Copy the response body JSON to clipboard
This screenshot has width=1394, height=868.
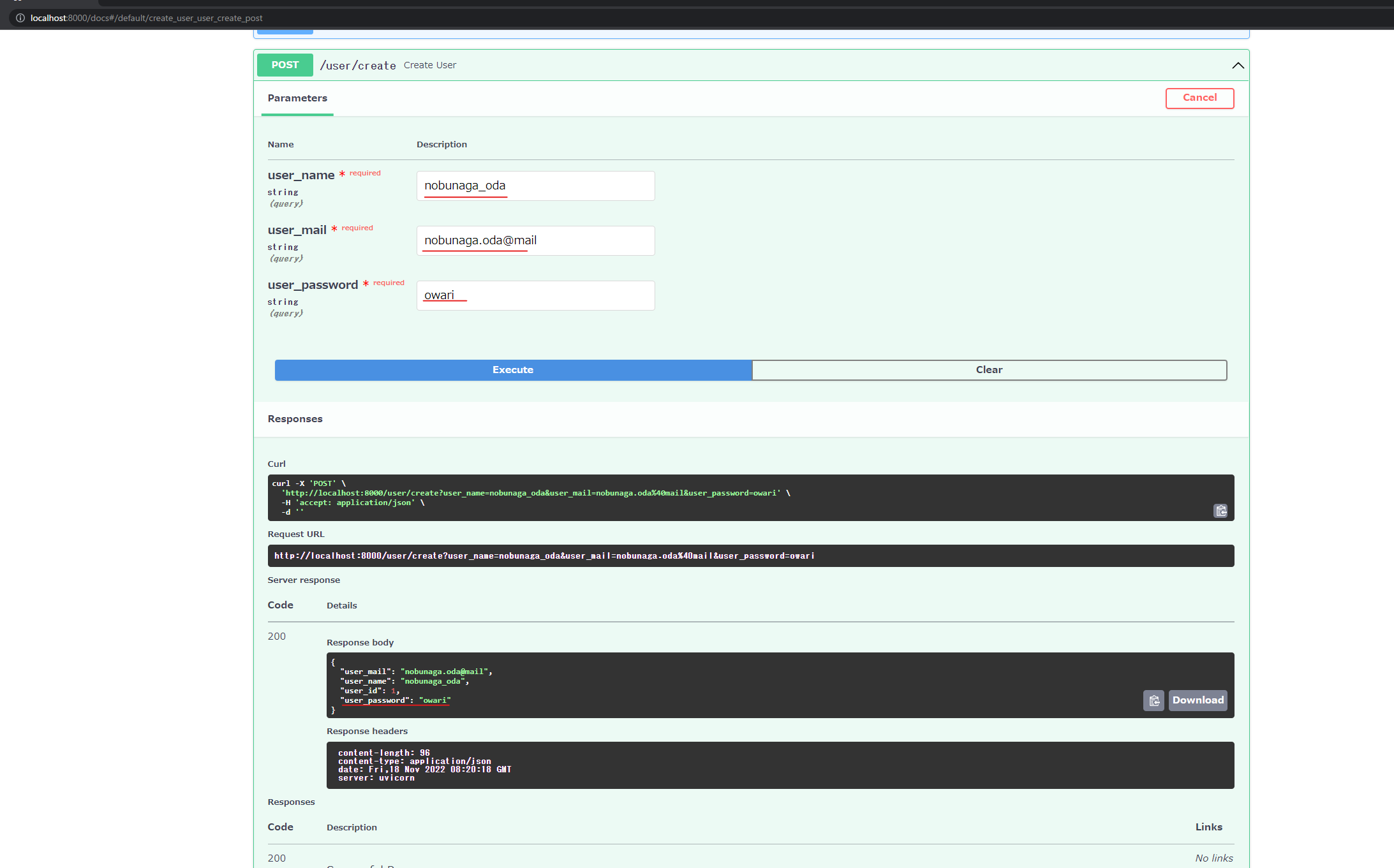1153,700
